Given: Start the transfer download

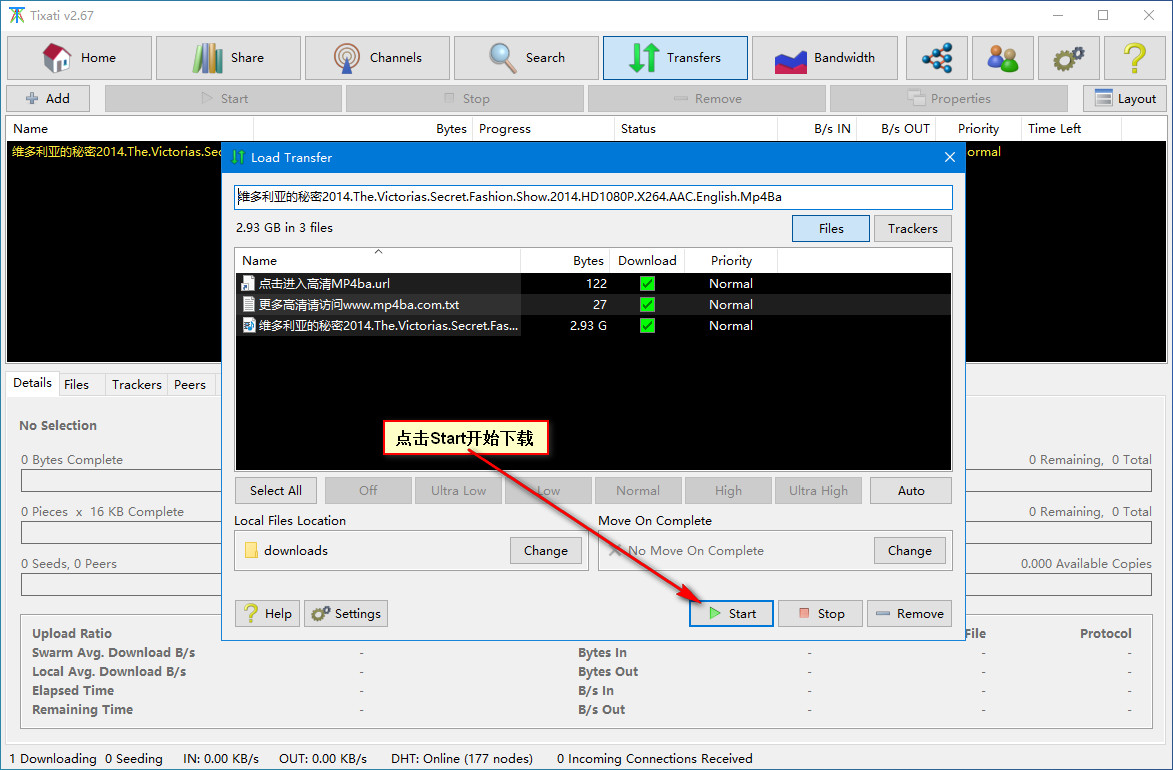Looking at the screenshot, I should pos(731,614).
